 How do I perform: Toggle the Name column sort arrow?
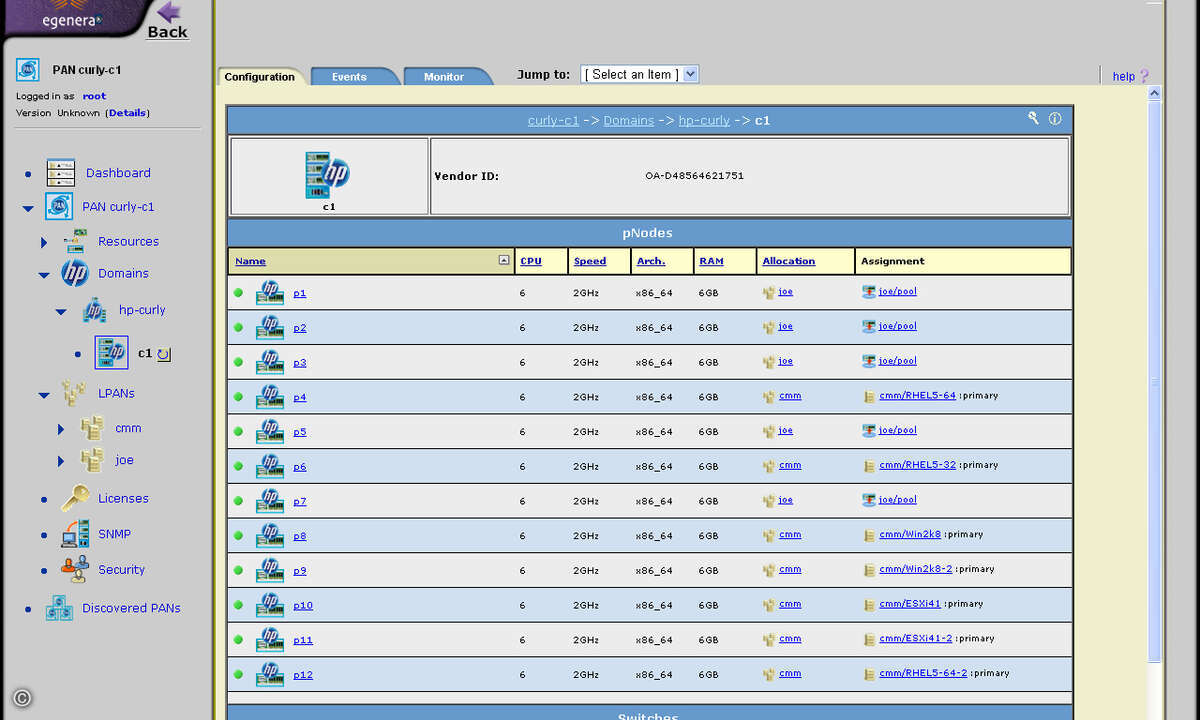504,260
